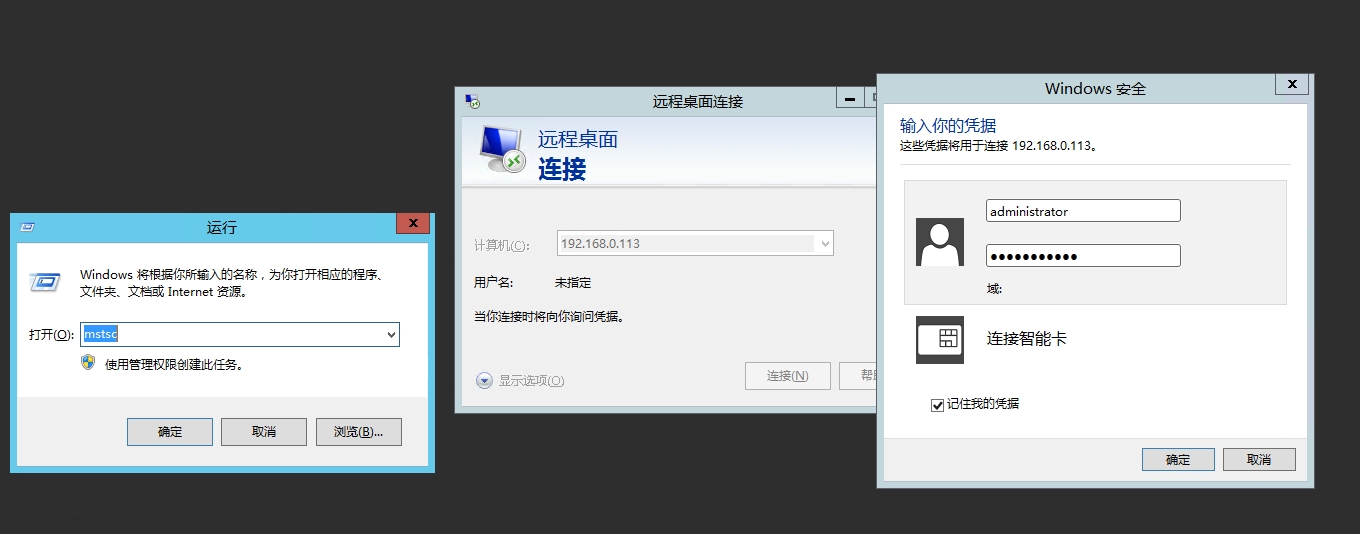Click the 打开(O): label in Run dialog
This screenshot has height=534, width=1360.
pyautogui.click(x=51, y=335)
